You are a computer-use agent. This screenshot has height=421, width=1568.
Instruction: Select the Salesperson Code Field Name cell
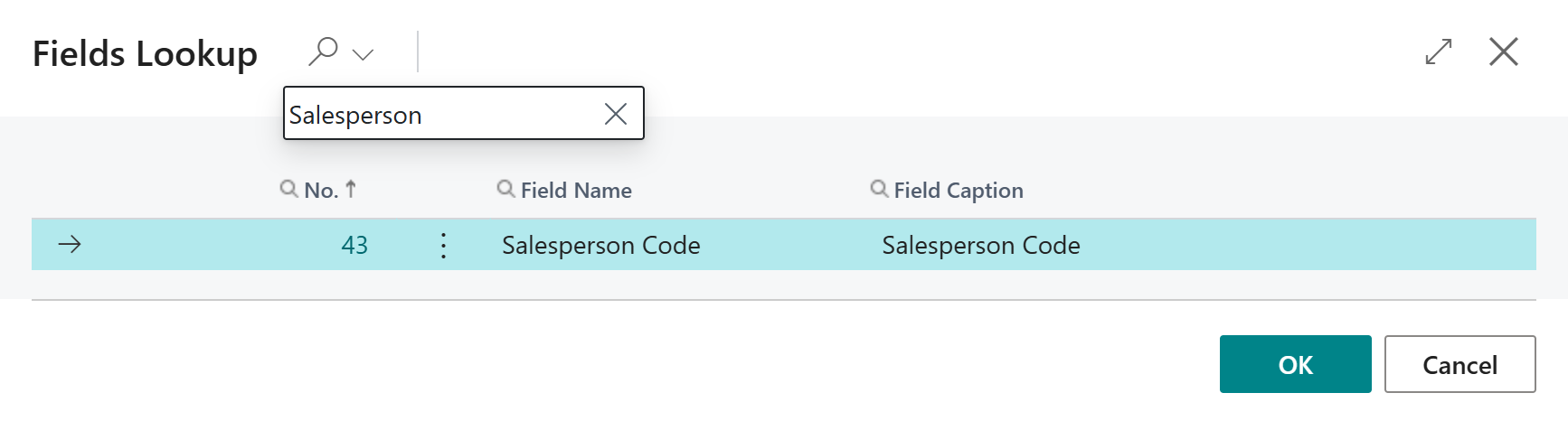coord(601,246)
